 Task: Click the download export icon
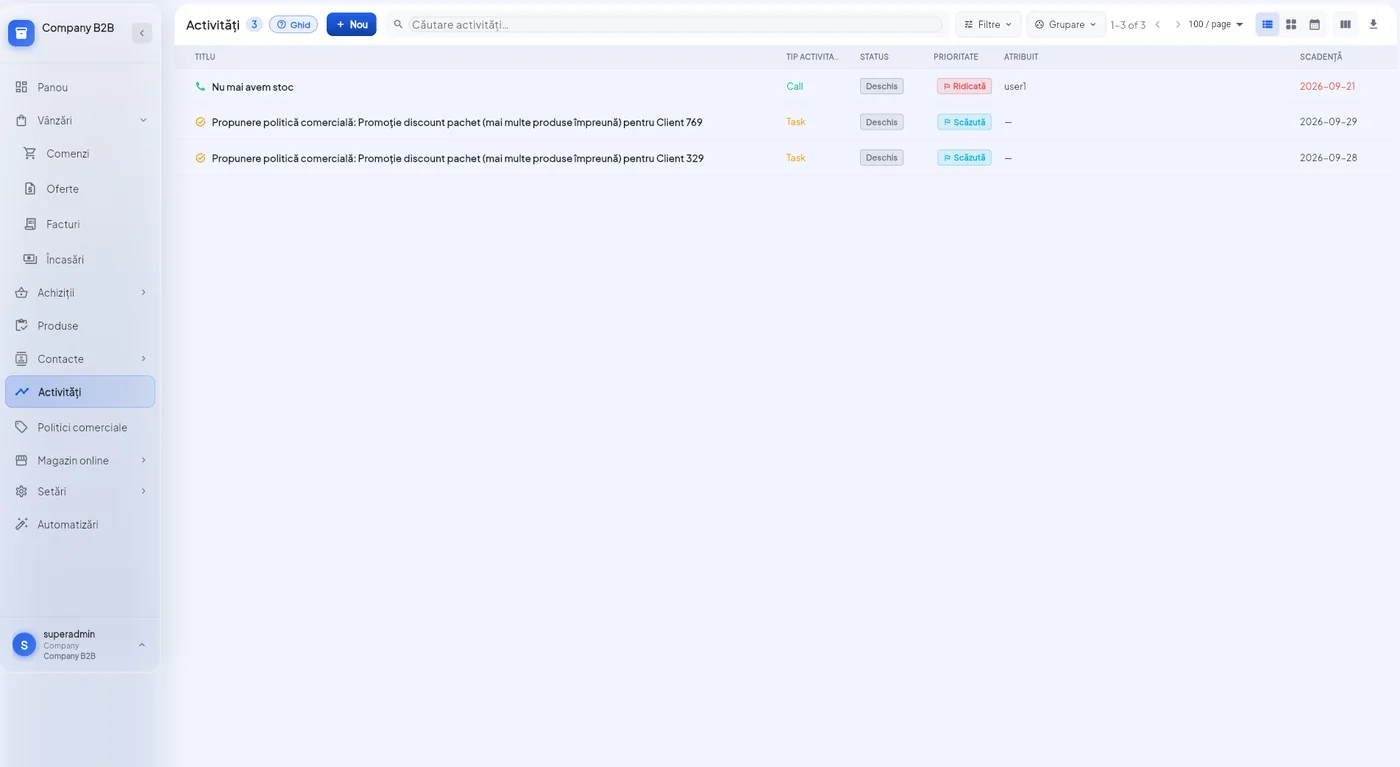1373,24
